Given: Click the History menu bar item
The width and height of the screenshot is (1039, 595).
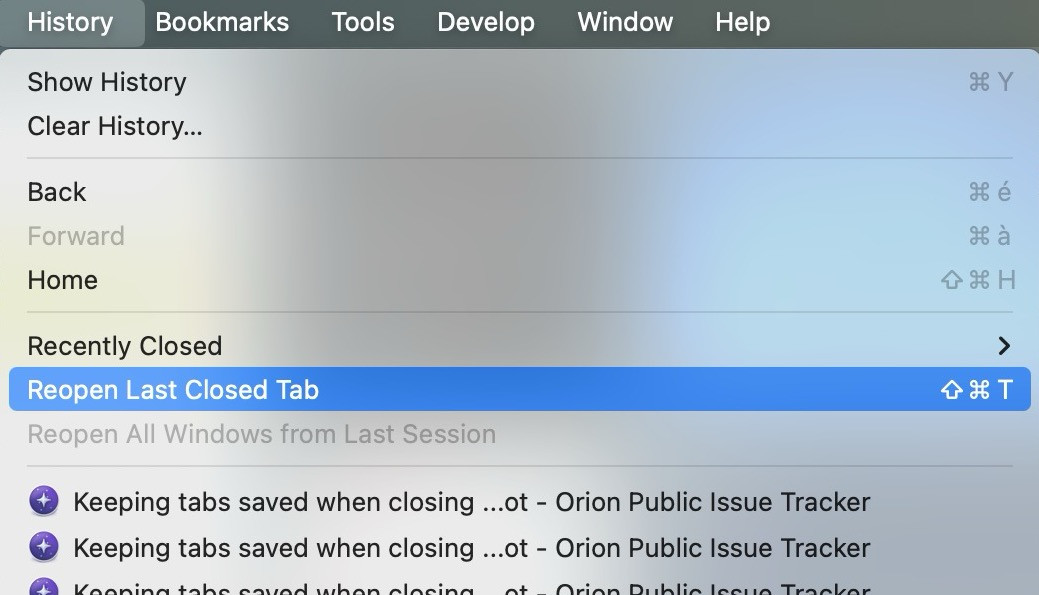Looking at the screenshot, I should pyautogui.click(x=70, y=22).
